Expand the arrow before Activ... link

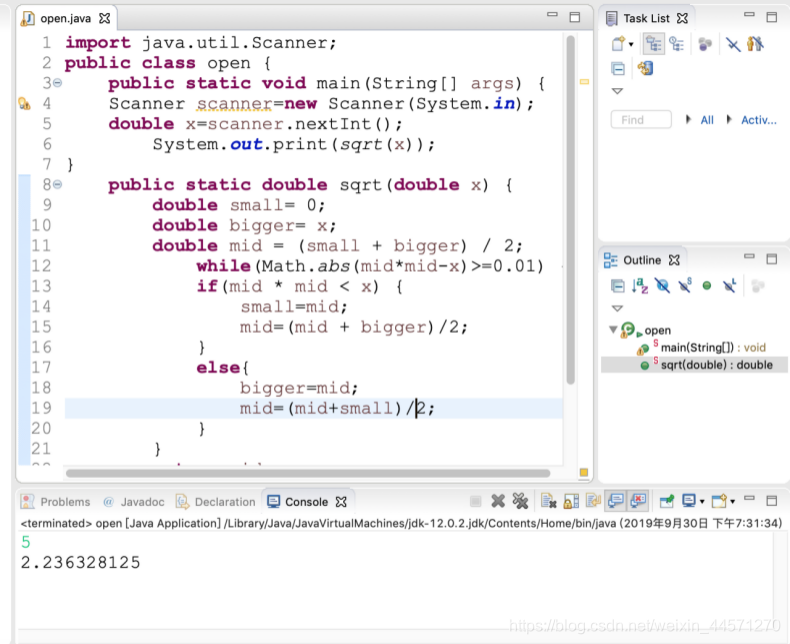729,119
